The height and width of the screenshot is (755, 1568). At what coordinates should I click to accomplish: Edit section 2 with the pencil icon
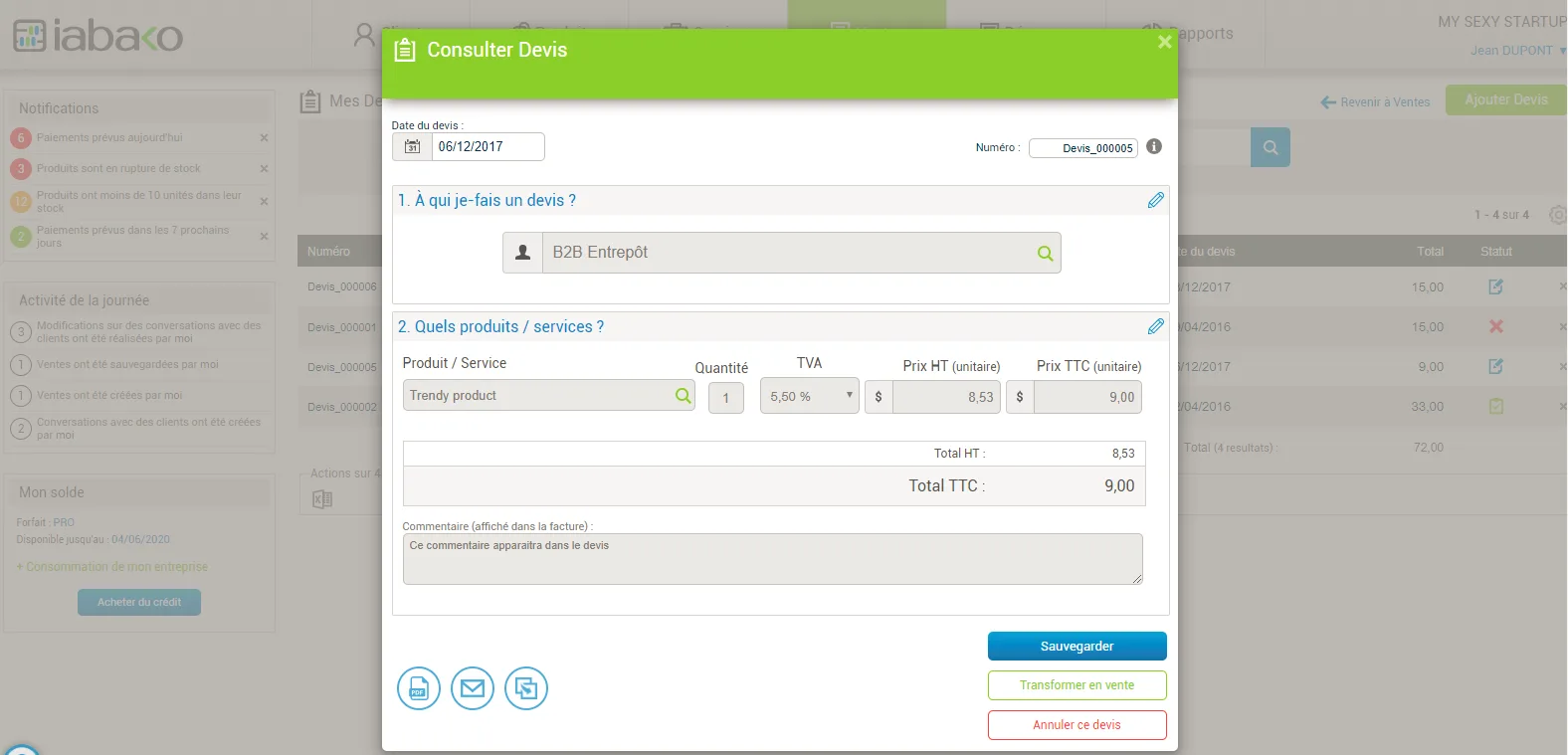point(1155,326)
